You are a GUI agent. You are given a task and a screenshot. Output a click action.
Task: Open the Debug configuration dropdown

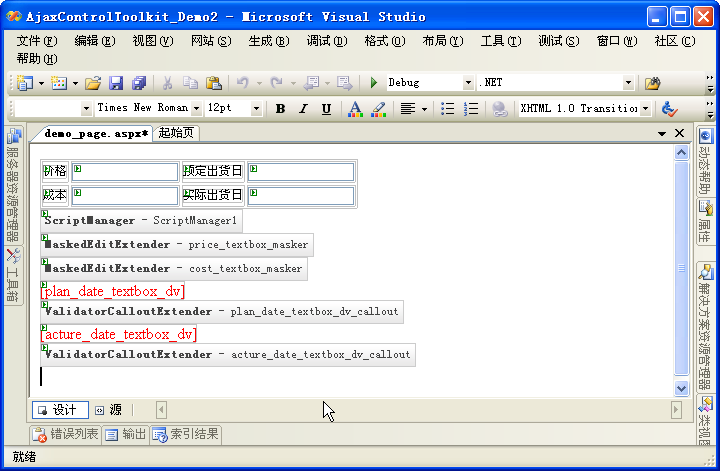[x=468, y=83]
